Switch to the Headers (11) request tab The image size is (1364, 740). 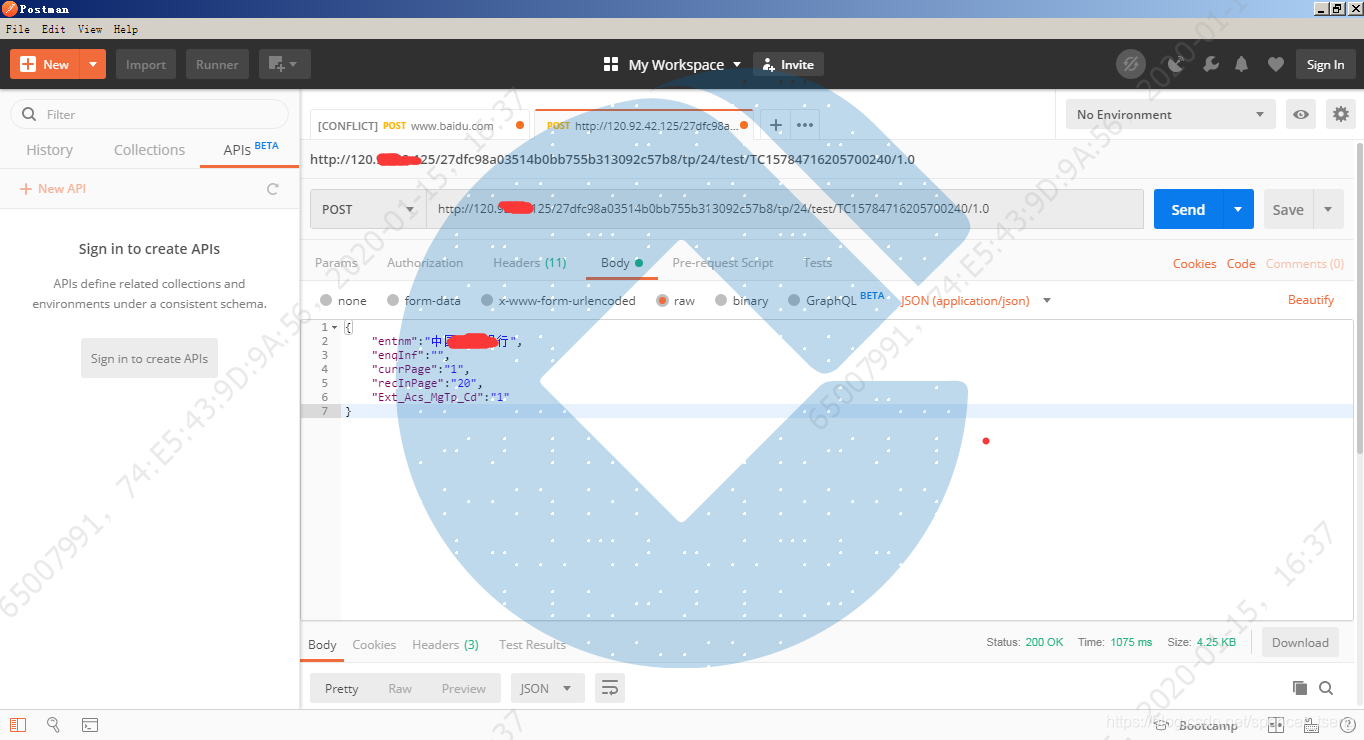click(529, 262)
